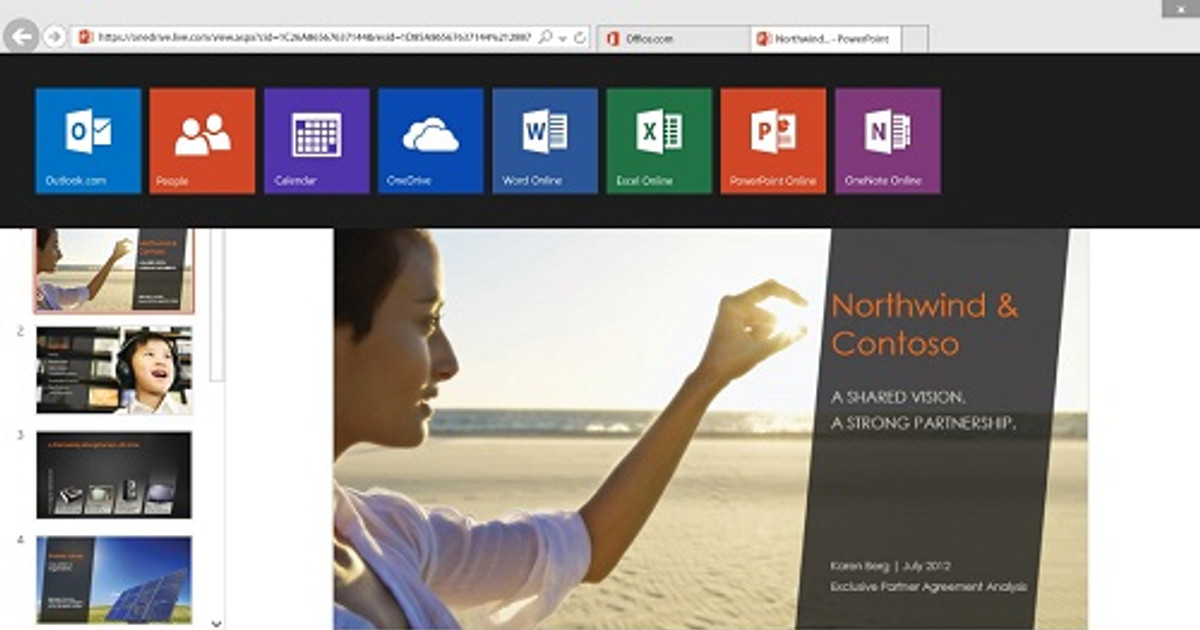
Task: Select slide 1 thumbnail
Action: (114, 270)
